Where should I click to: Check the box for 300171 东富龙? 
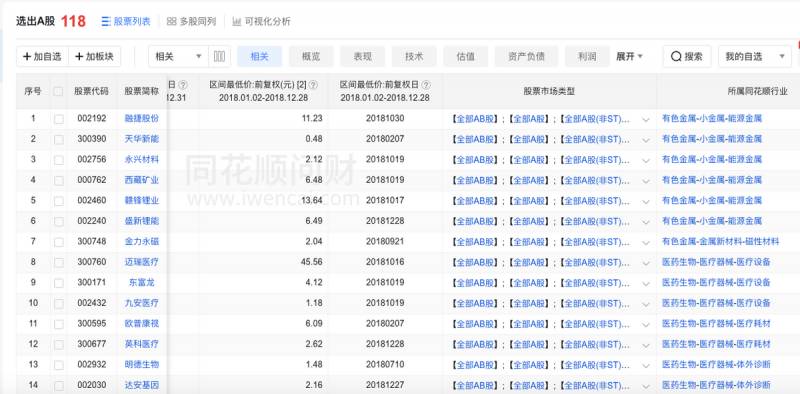tap(59, 283)
